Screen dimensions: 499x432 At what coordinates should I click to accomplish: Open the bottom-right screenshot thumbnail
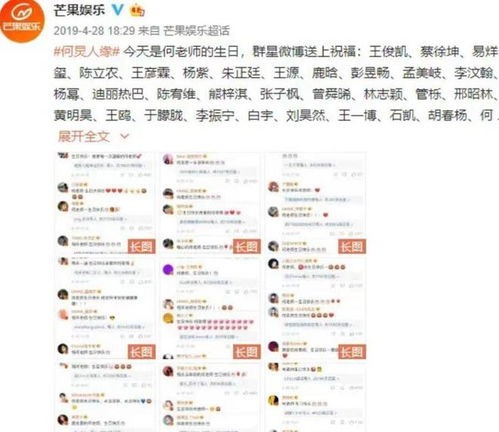[316, 397]
